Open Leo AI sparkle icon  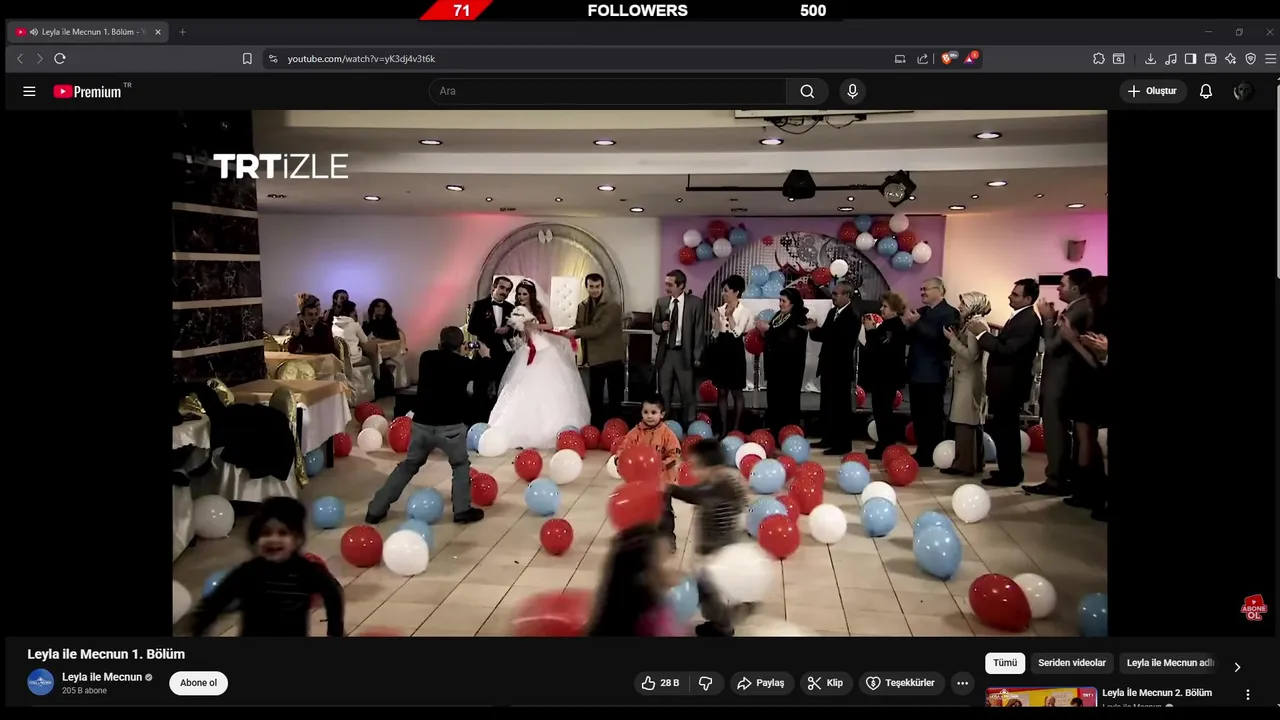tap(1230, 59)
